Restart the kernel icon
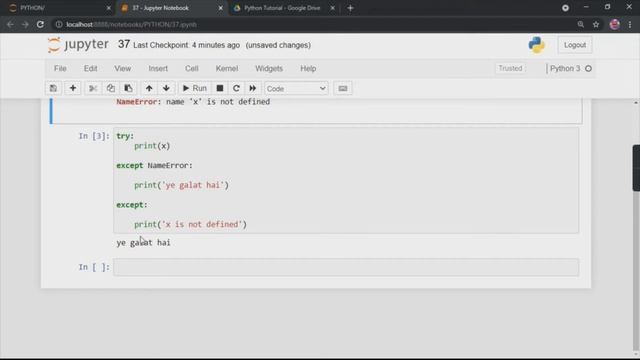This screenshot has height=360, width=640. pos(236,88)
